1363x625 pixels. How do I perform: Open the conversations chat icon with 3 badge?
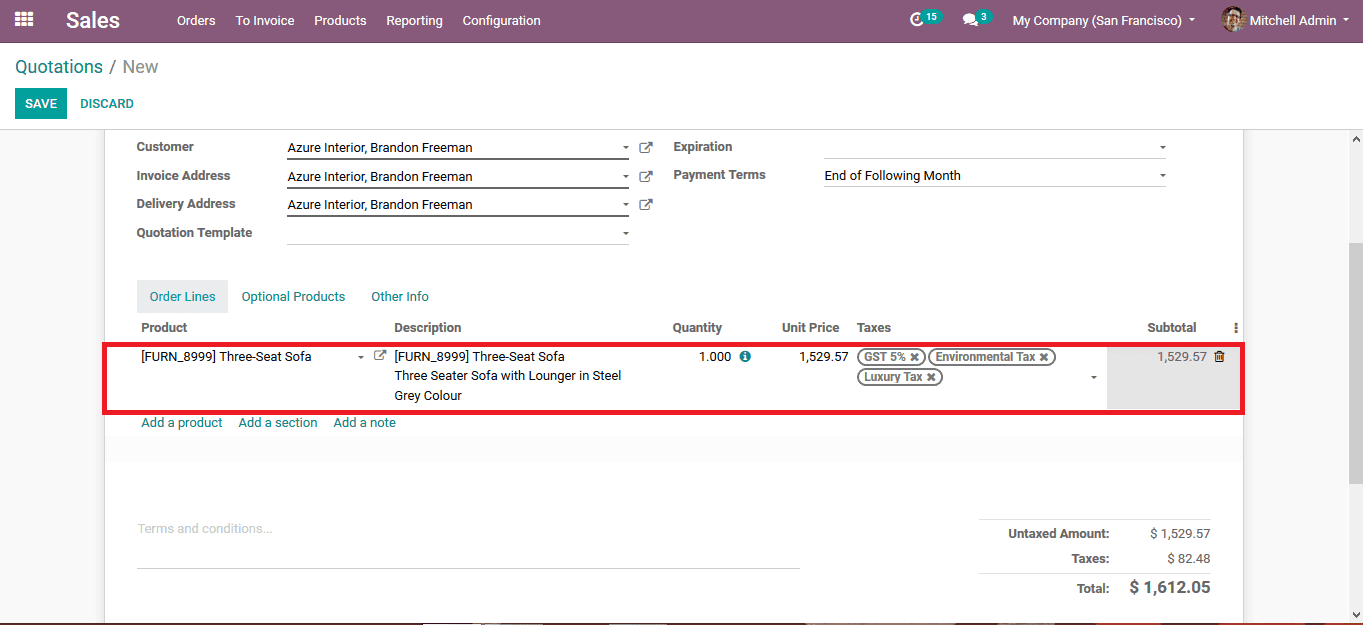point(970,20)
